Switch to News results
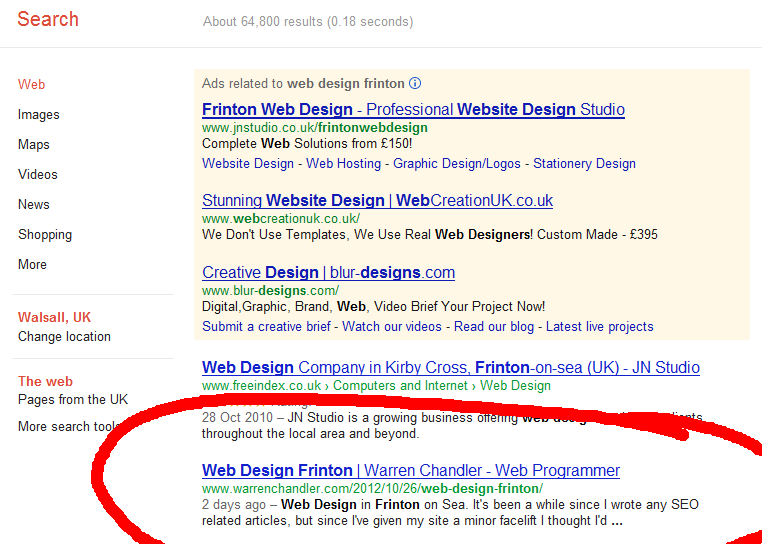The image size is (762, 544). click(x=34, y=205)
